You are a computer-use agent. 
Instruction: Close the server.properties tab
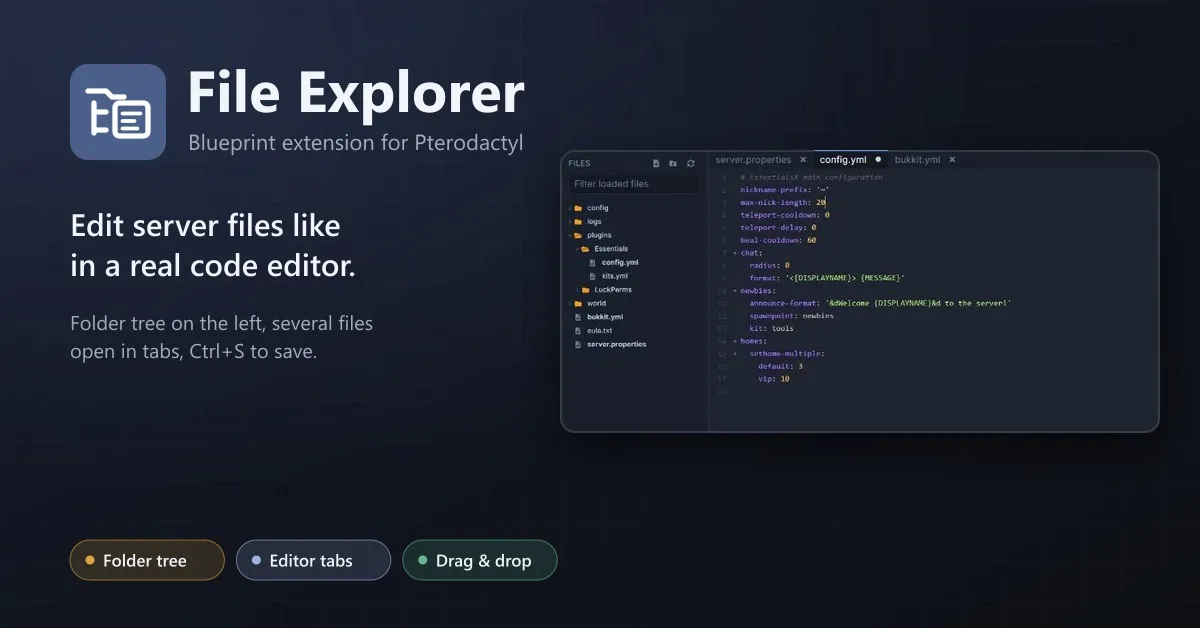802,160
